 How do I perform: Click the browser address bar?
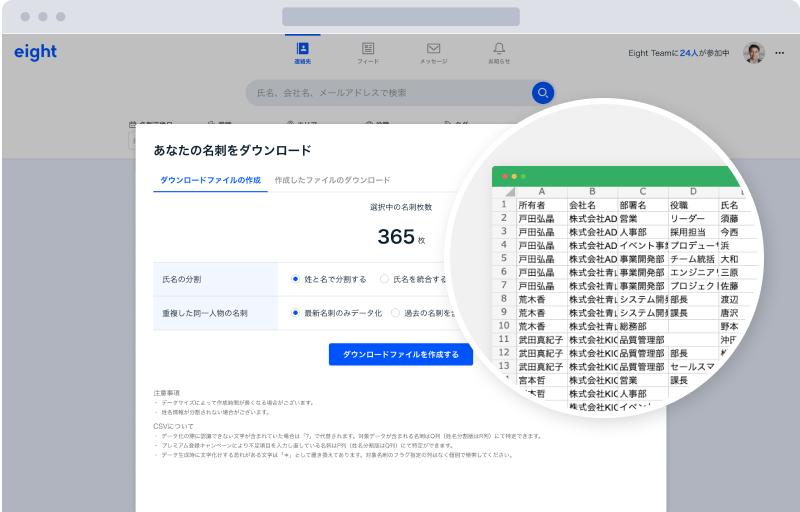[400, 17]
